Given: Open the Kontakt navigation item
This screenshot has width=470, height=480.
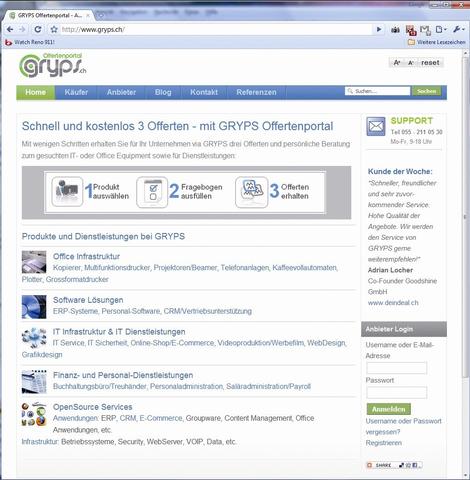Looking at the screenshot, I should (204, 92).
